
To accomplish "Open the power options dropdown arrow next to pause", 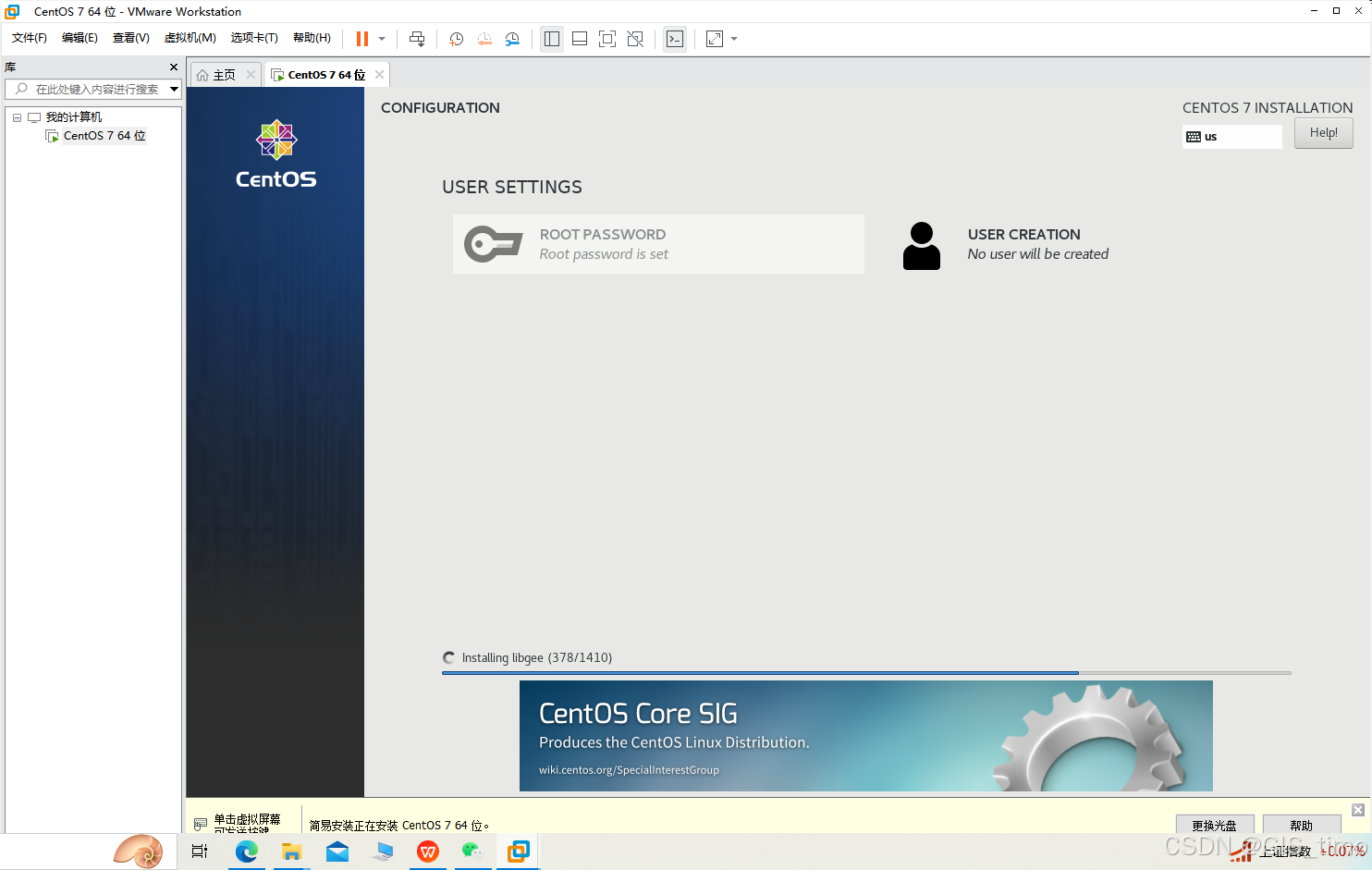I will tap(382, 39).
